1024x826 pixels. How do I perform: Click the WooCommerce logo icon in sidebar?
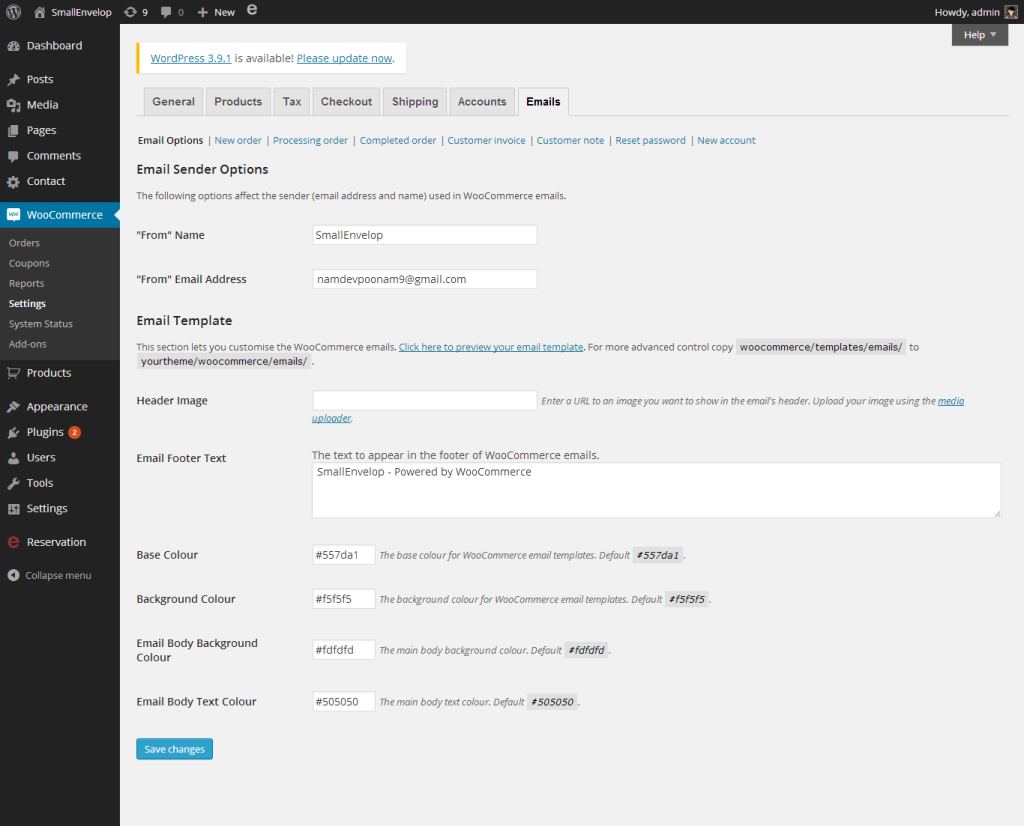(13, 215)
